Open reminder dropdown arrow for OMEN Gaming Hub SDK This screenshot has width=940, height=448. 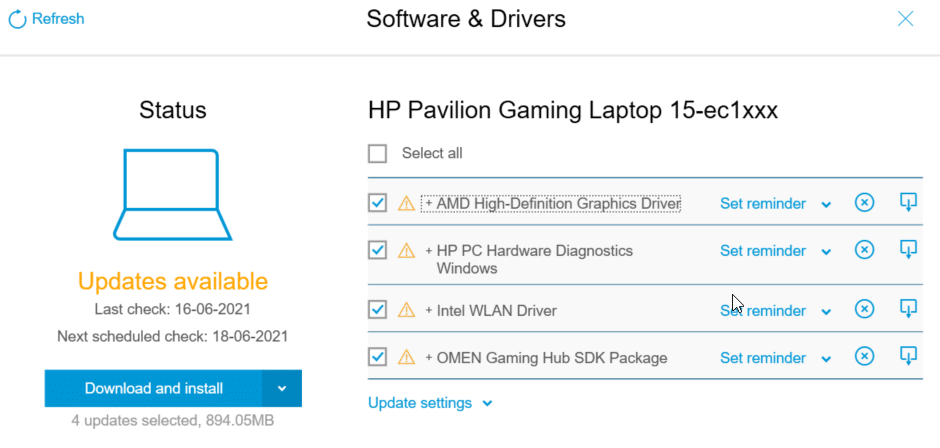coord(826,359)
